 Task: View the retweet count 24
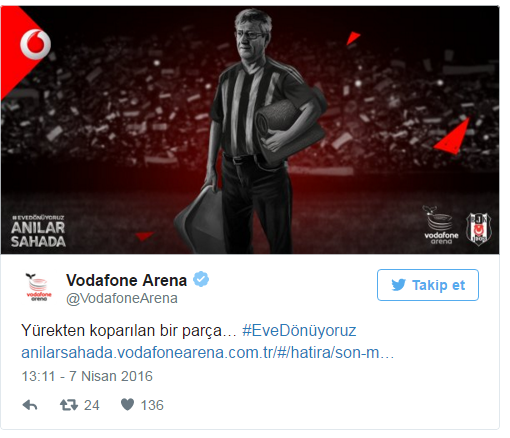[x=92, y=405]
